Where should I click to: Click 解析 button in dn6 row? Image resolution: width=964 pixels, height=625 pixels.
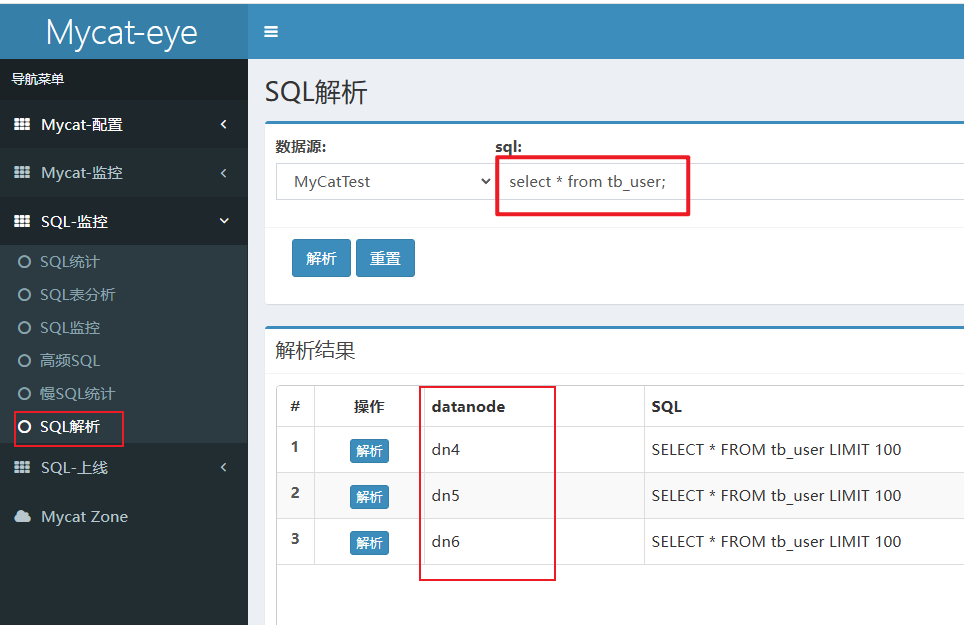[369, 543]
